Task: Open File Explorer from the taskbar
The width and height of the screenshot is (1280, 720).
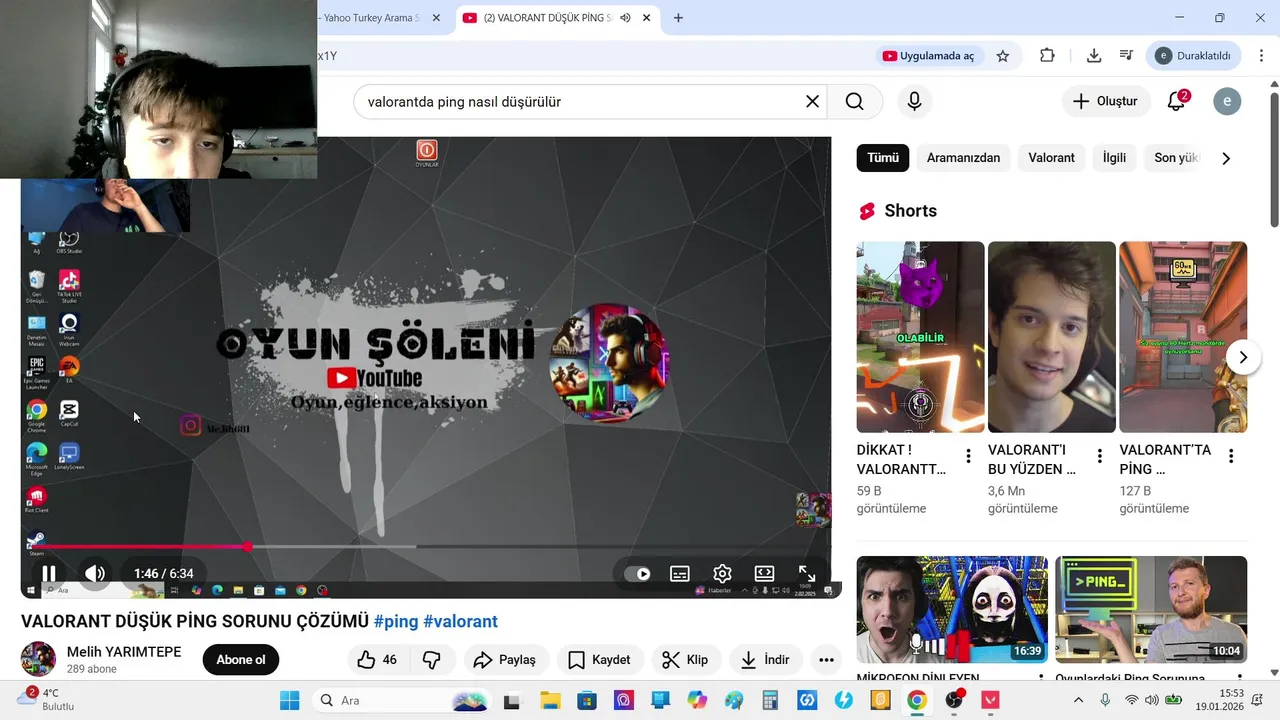Action: (550, 700)
